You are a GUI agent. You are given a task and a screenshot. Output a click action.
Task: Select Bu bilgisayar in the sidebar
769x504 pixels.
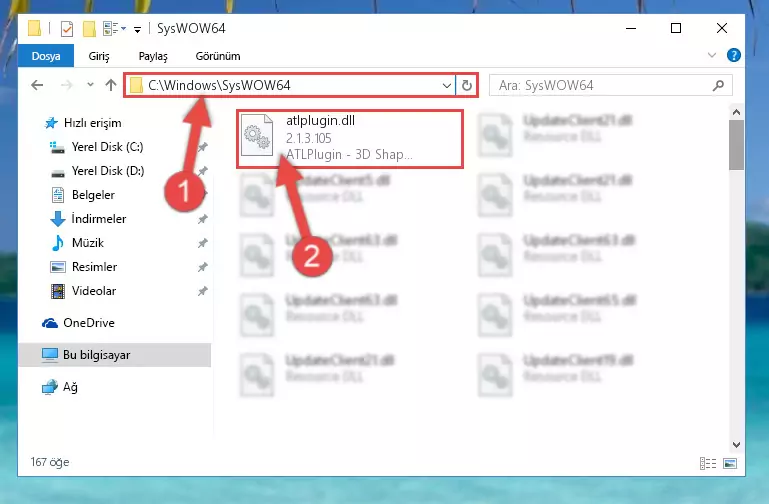(x=114, y=355)
